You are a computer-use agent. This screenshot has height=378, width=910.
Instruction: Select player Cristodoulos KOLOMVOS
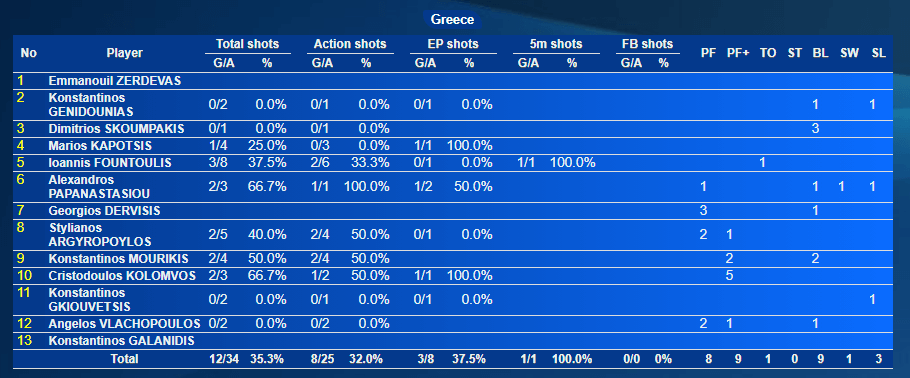(122, 275)
